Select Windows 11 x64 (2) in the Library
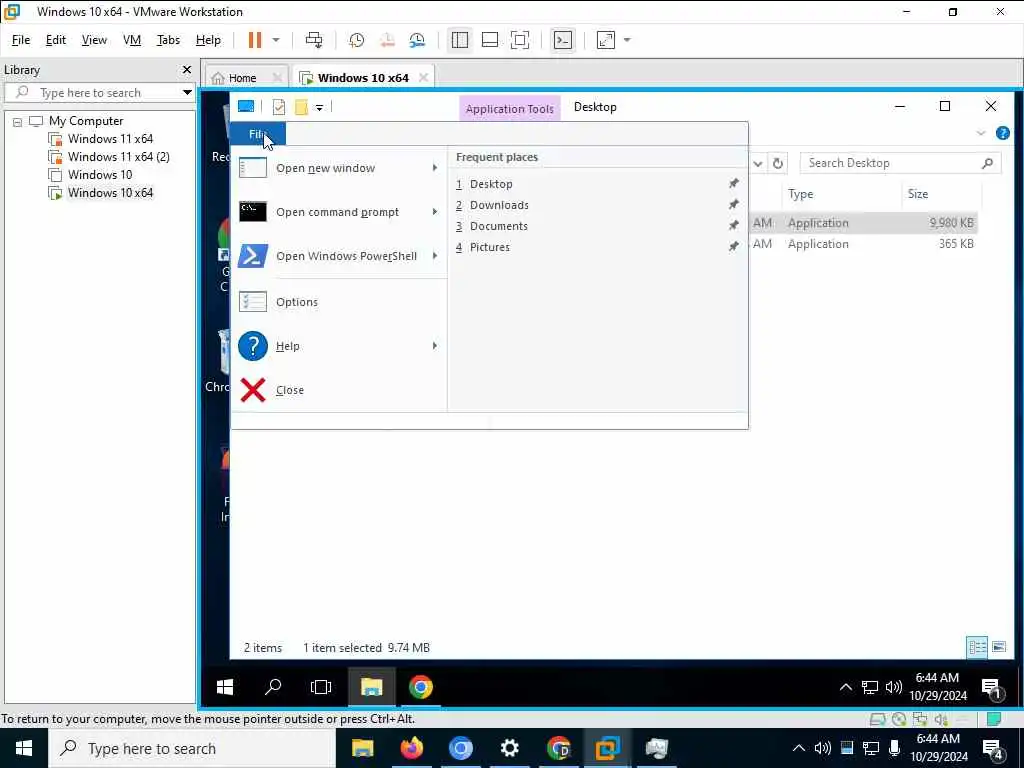The width and height of the screenshot is (1024, 768). (118, 157)
